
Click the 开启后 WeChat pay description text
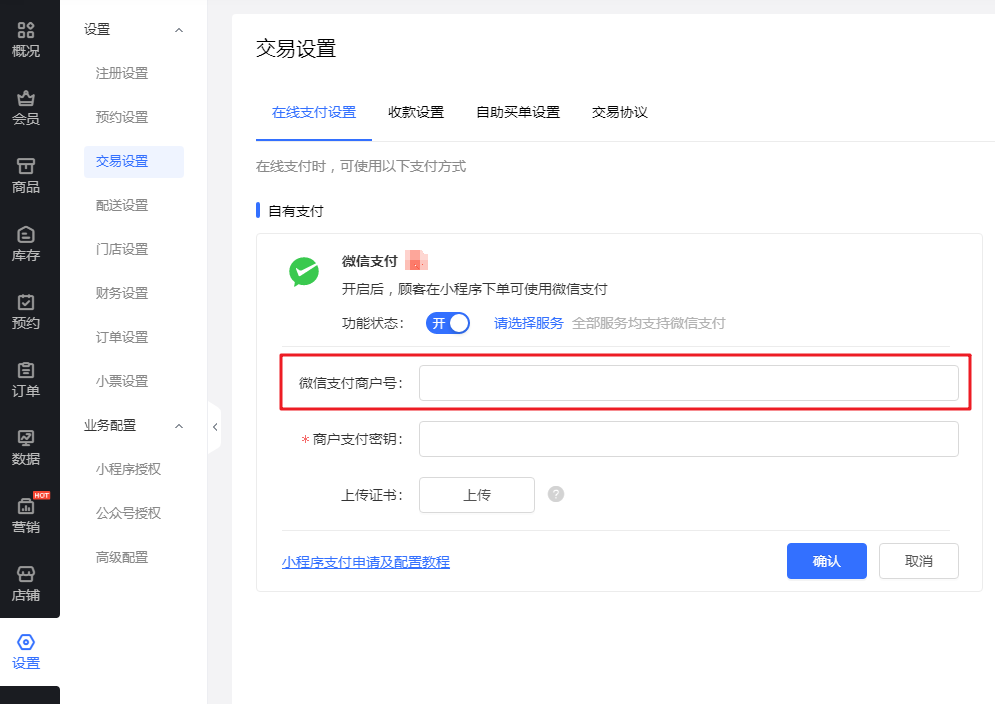tap(475, 289)
